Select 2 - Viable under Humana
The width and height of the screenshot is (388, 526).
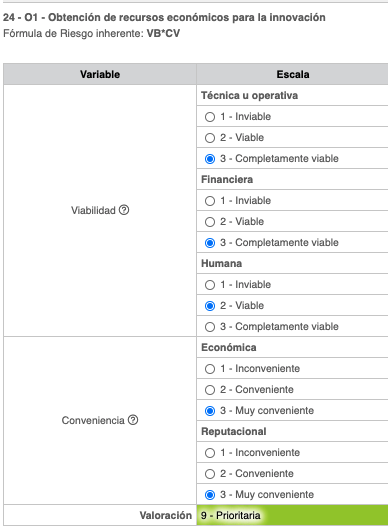tap(210, 306)
